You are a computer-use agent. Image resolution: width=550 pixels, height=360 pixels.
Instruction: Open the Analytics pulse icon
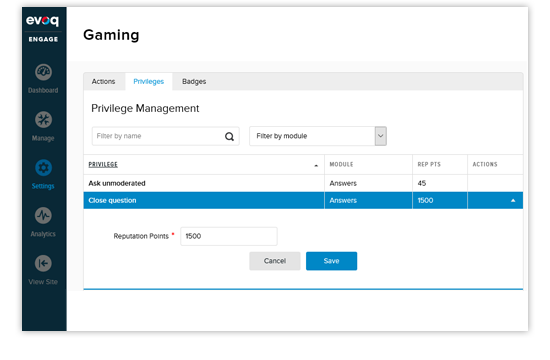43,215
